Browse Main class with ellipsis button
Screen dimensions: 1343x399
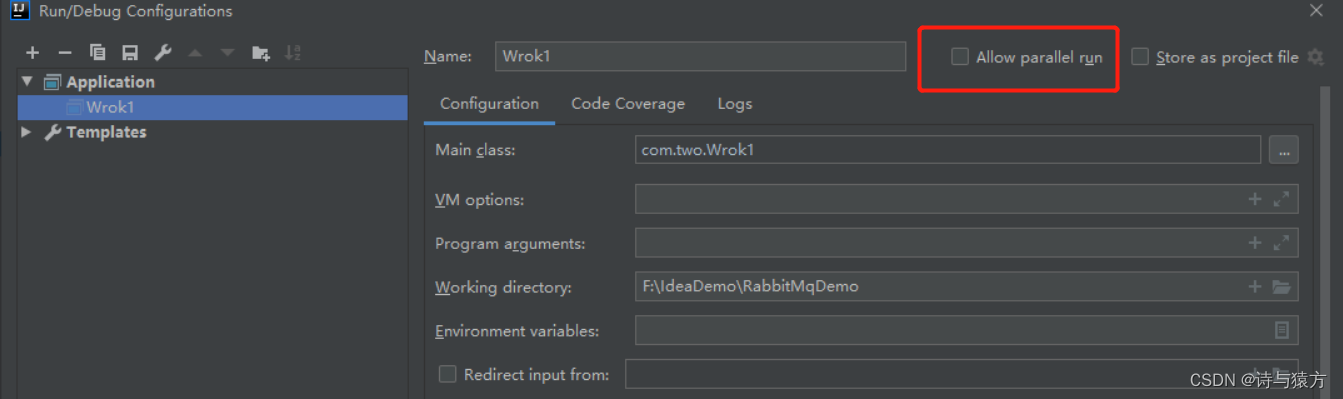pos(1283,150)
